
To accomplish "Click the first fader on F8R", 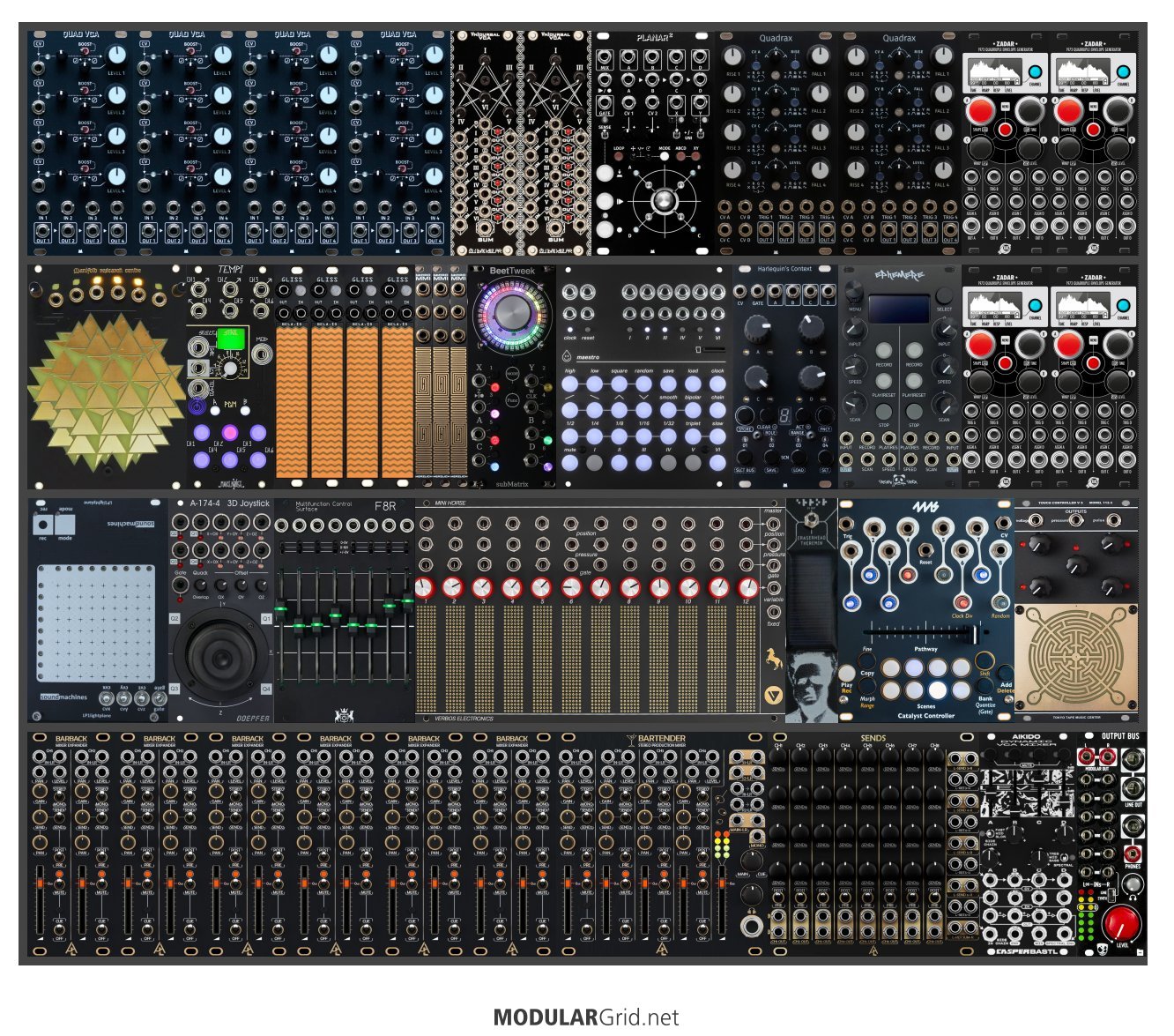I will [282, 609].
